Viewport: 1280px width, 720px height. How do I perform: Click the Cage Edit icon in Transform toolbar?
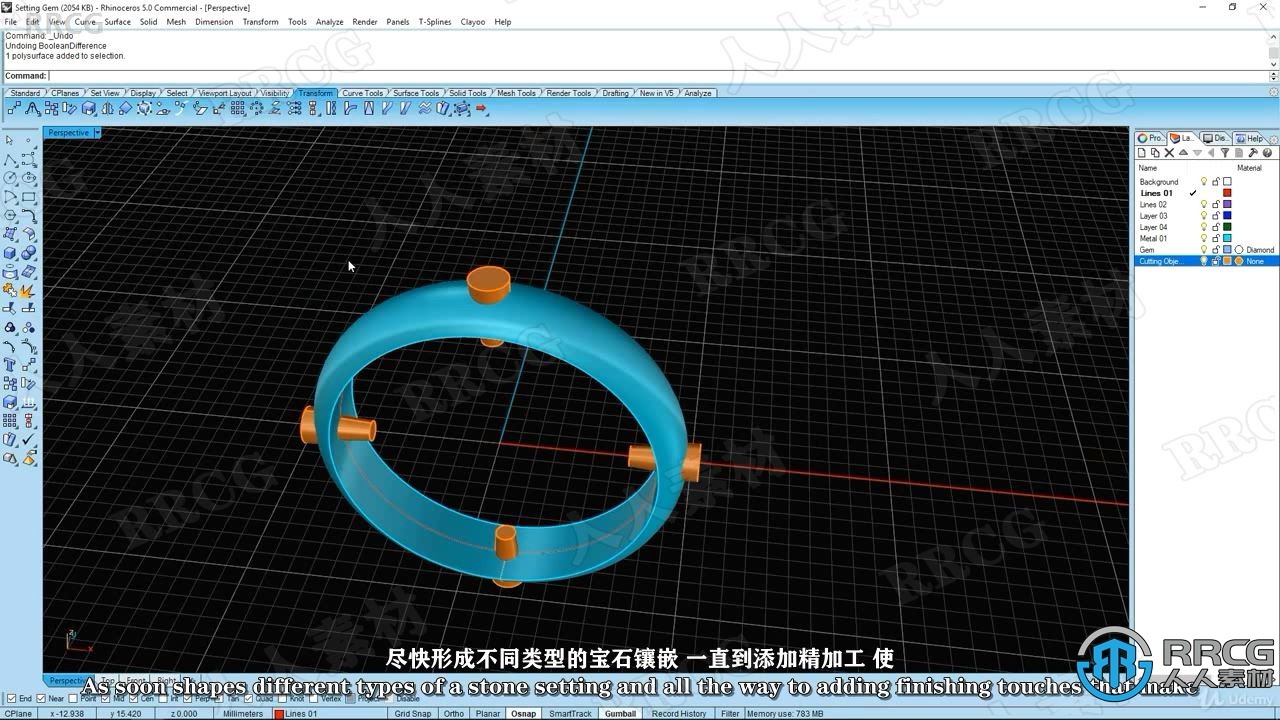point(462,108)
